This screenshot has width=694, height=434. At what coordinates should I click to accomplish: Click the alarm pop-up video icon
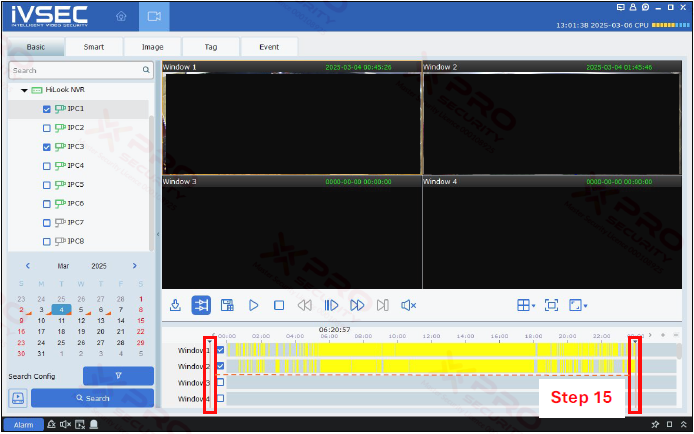coord(80,425)
